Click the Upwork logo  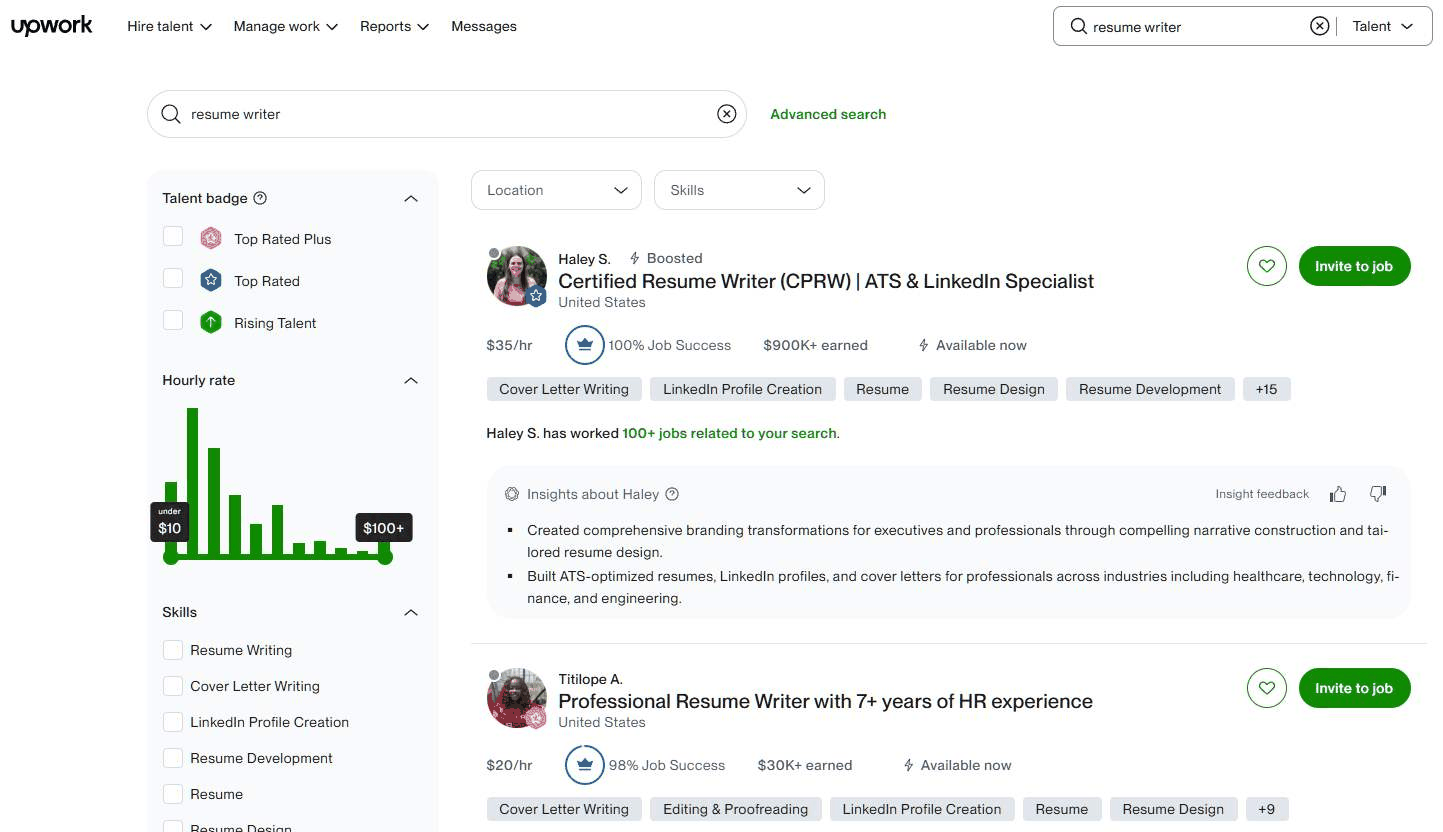point(52,26)
